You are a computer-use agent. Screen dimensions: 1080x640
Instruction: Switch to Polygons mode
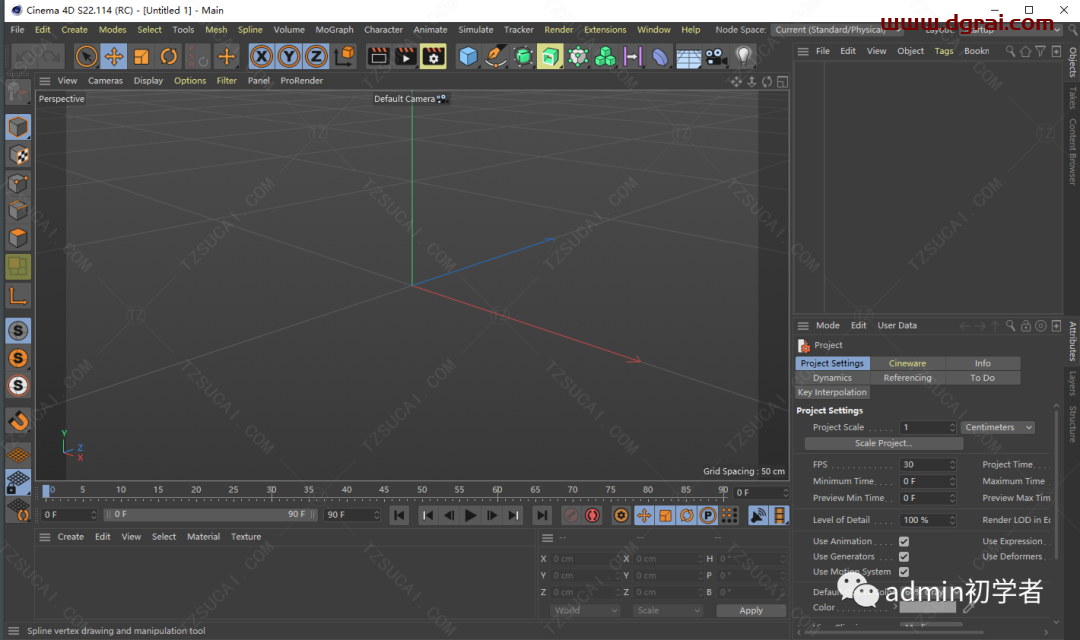click(x=18, y=238)
